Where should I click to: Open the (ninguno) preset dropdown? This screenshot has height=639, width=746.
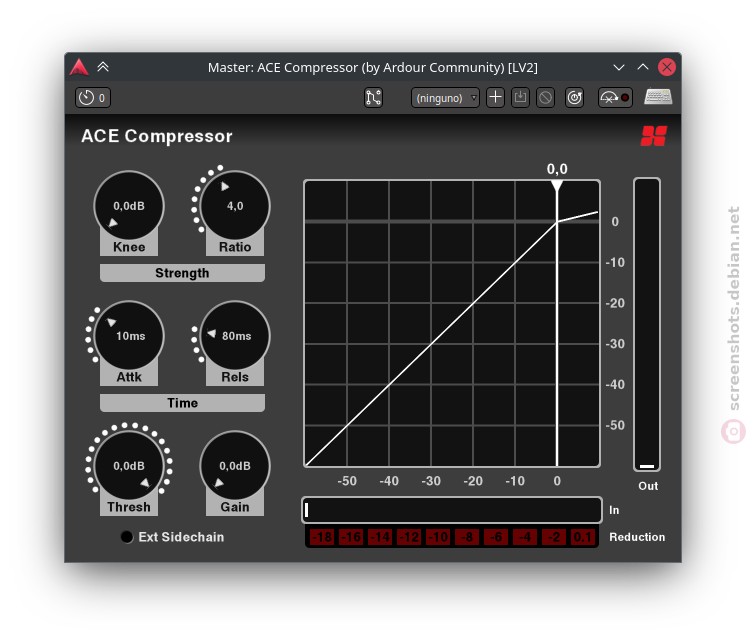[445, 98]
